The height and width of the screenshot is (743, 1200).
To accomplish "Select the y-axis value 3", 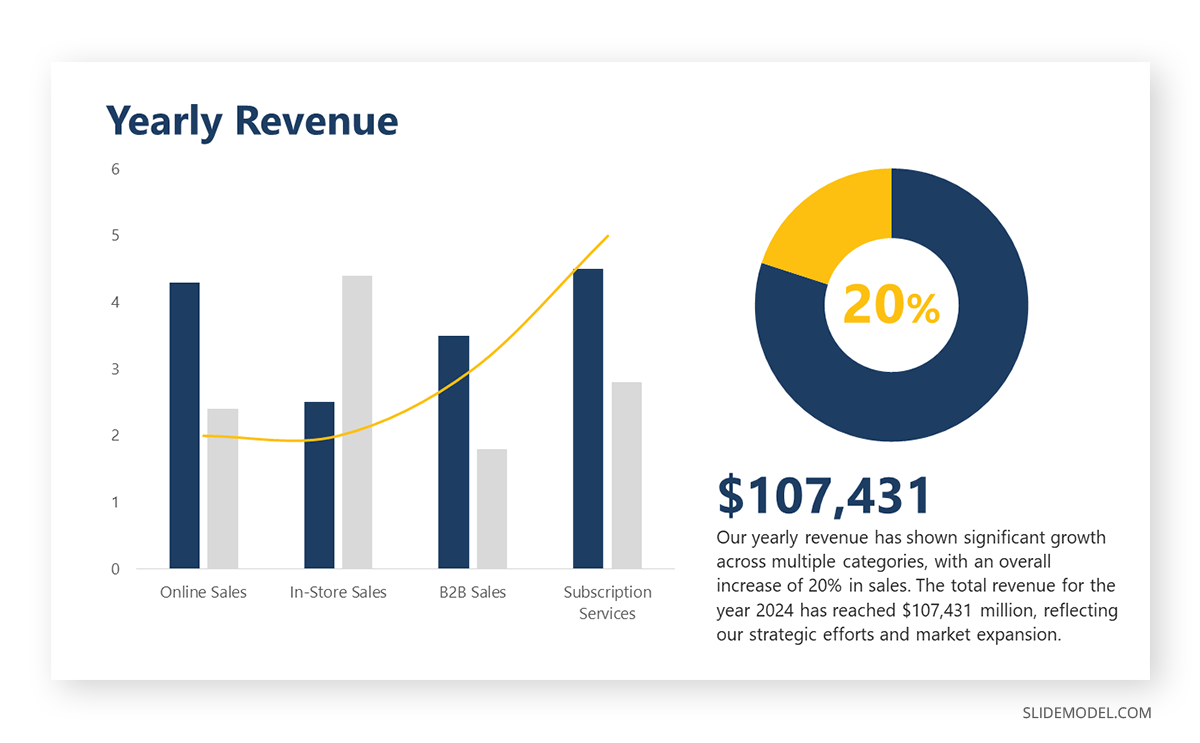I will tap(115, 369).
